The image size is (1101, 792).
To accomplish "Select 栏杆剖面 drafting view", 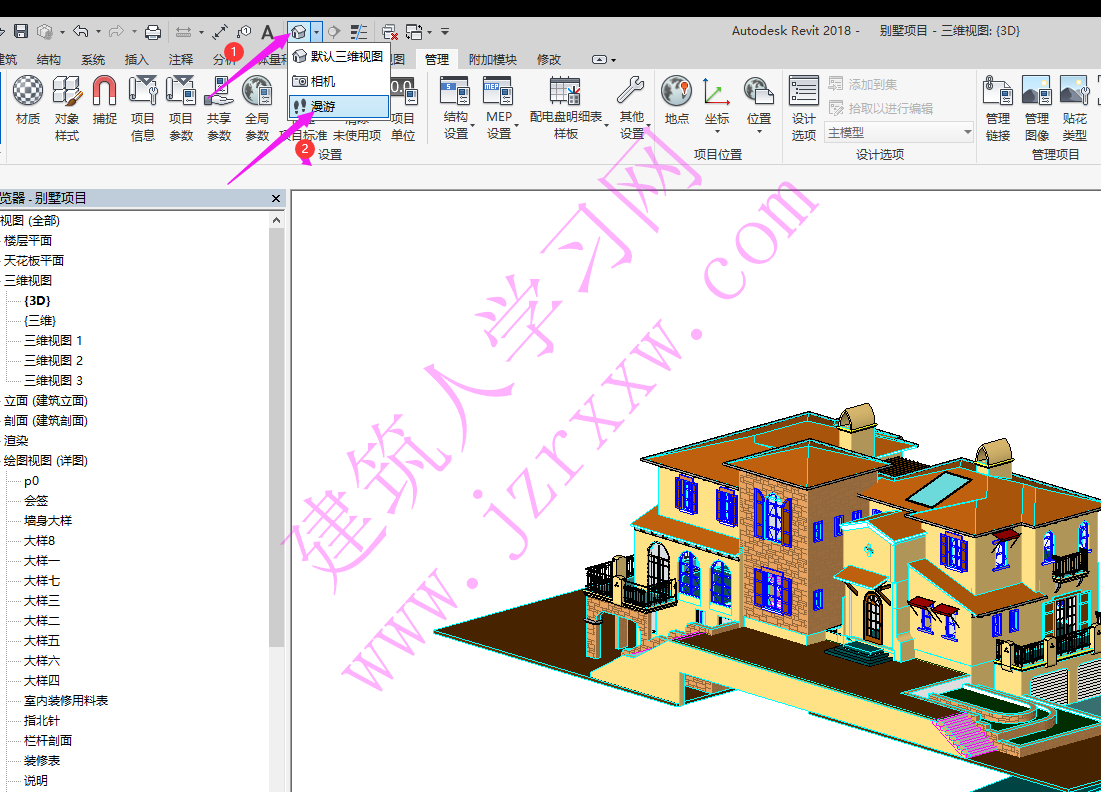I will [x=48, y=741].
